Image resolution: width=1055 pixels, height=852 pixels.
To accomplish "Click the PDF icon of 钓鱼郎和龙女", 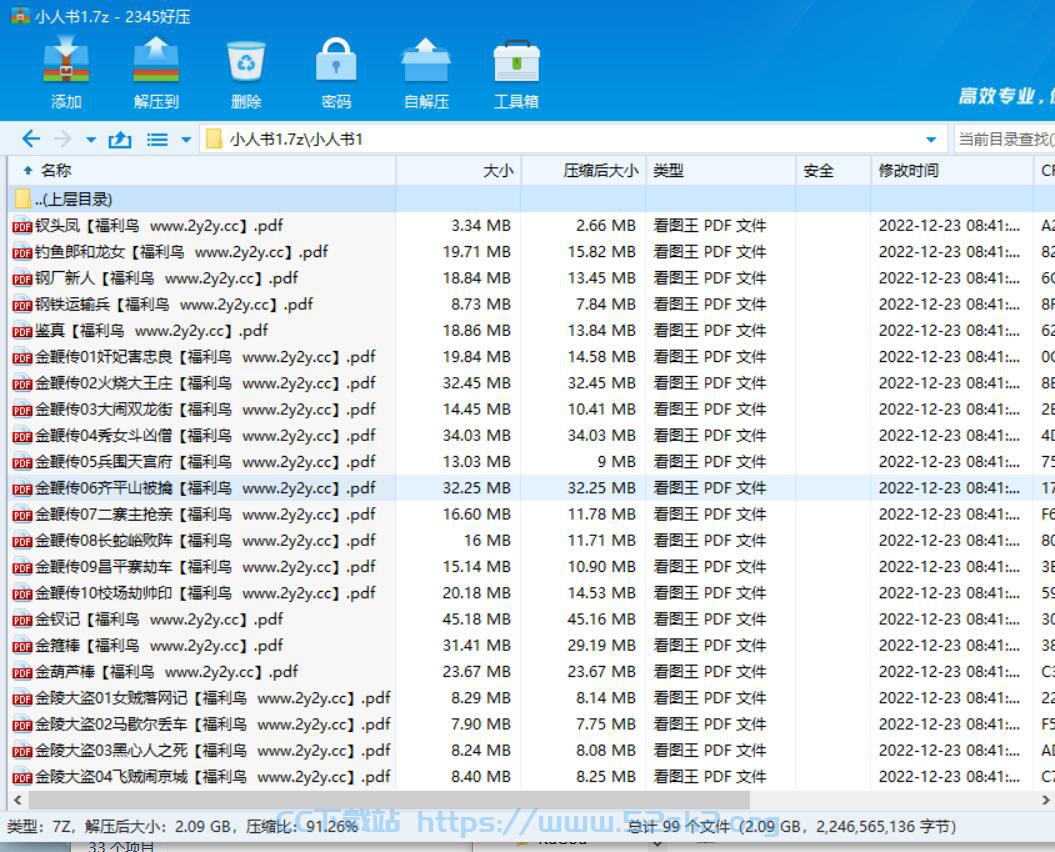I will [x=22, y=252].
